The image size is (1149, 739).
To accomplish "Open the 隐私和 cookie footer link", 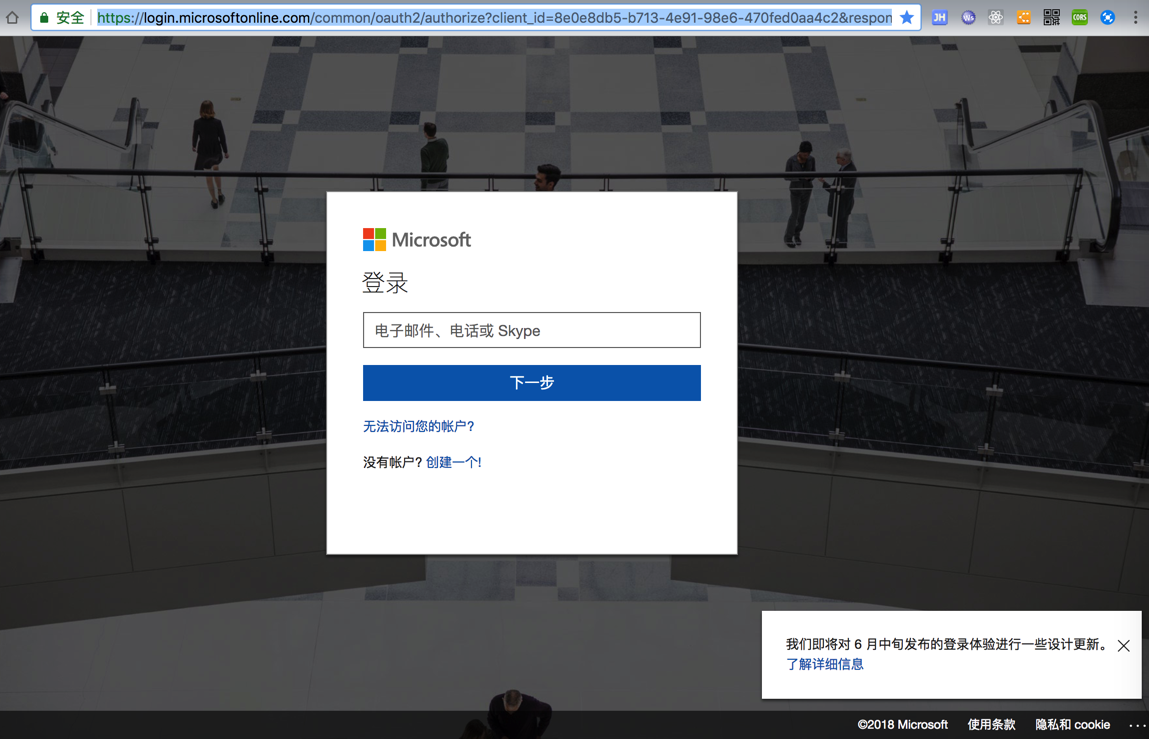I will (x=1073, y=724).
